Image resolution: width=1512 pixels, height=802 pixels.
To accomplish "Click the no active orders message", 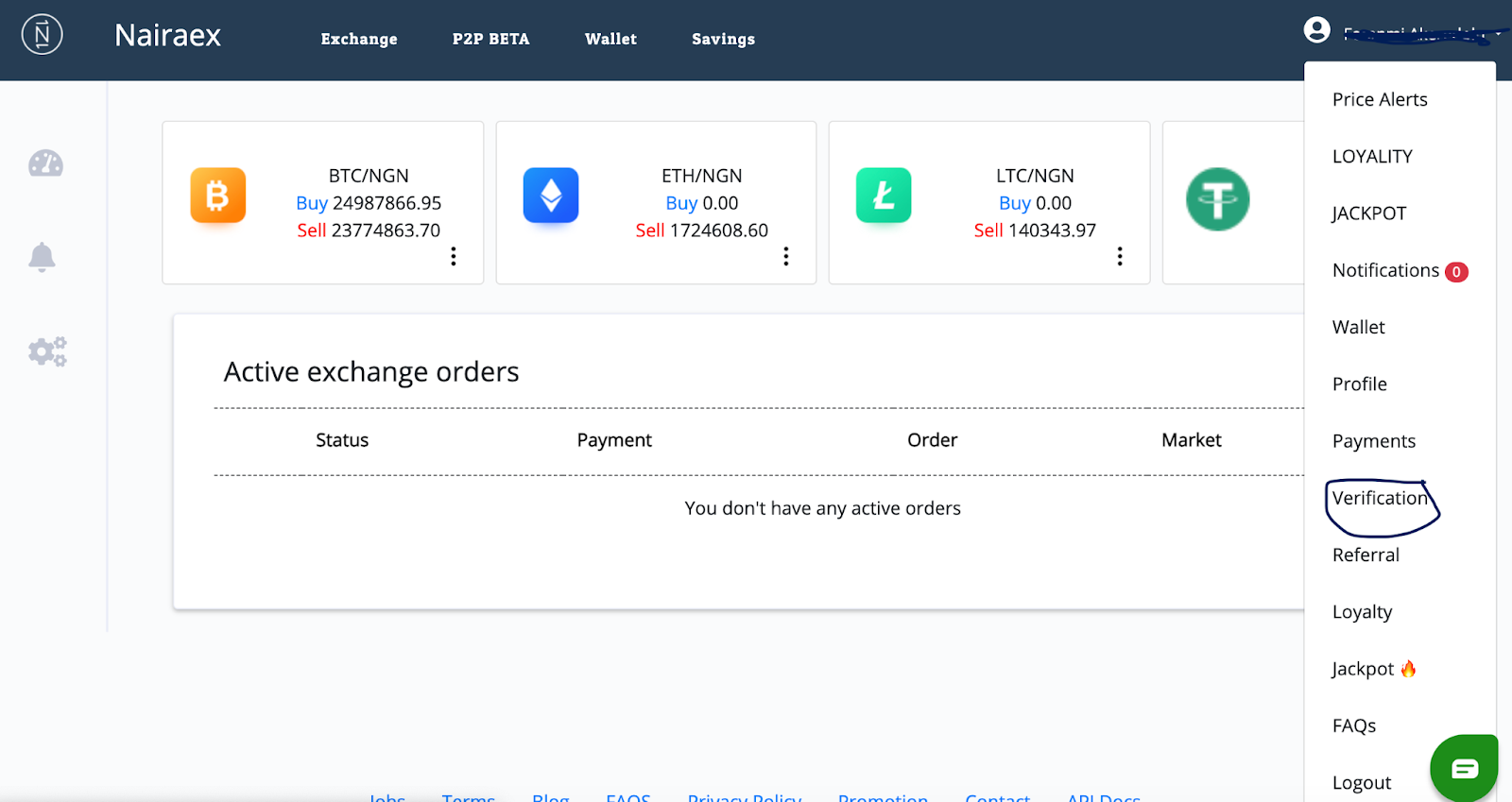I will click(x=822, y=508).
